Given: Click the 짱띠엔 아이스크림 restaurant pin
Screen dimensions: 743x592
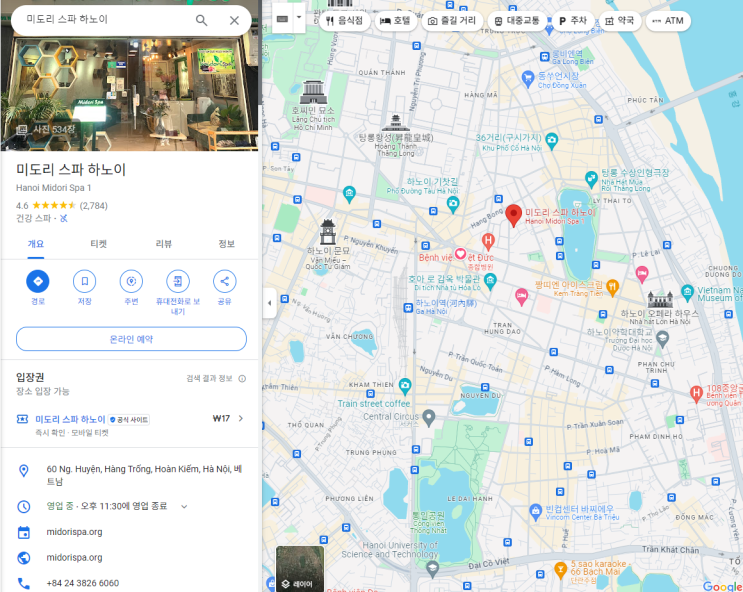Looking at the screenshot, I should click(612, 288).
